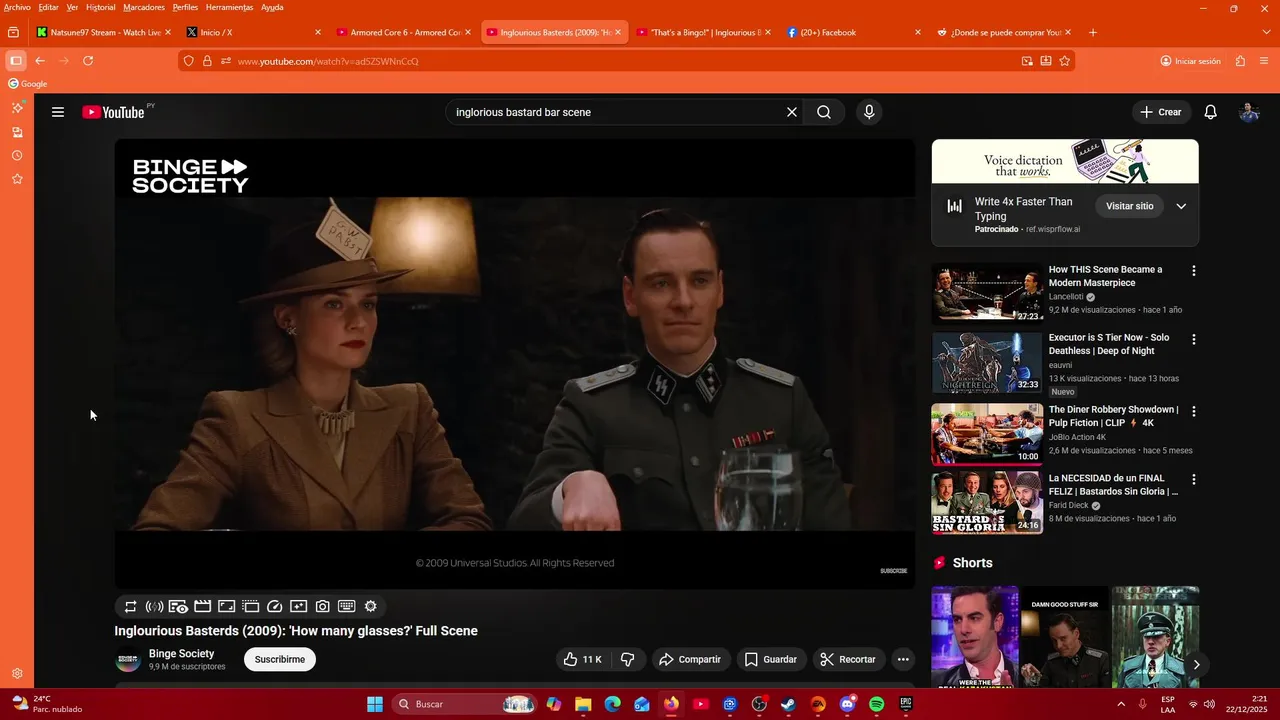Start voice search with microphone icon
Viewport: 1280px width, 720px height.
pos(869,112)
